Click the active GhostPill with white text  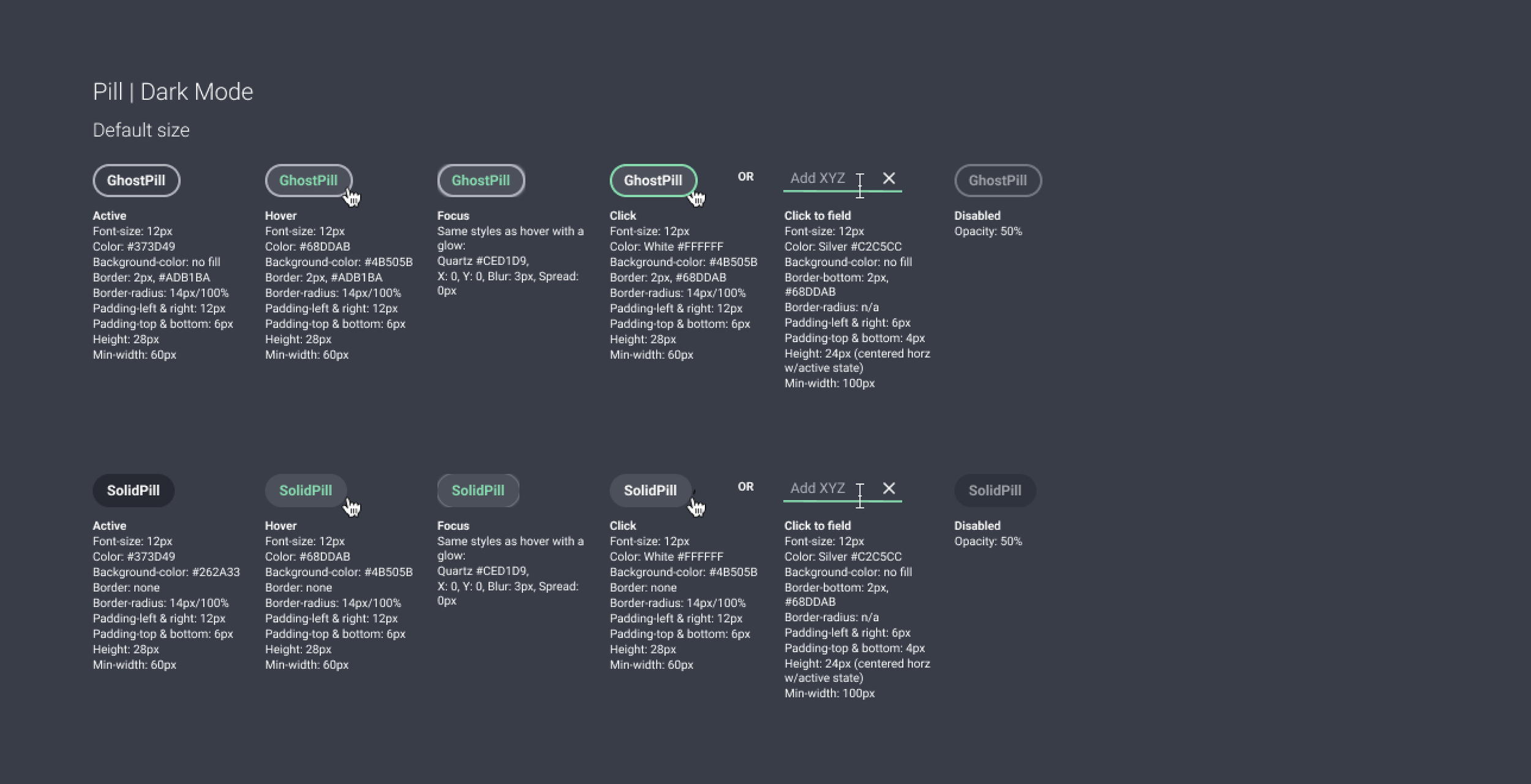click(136, 181)
